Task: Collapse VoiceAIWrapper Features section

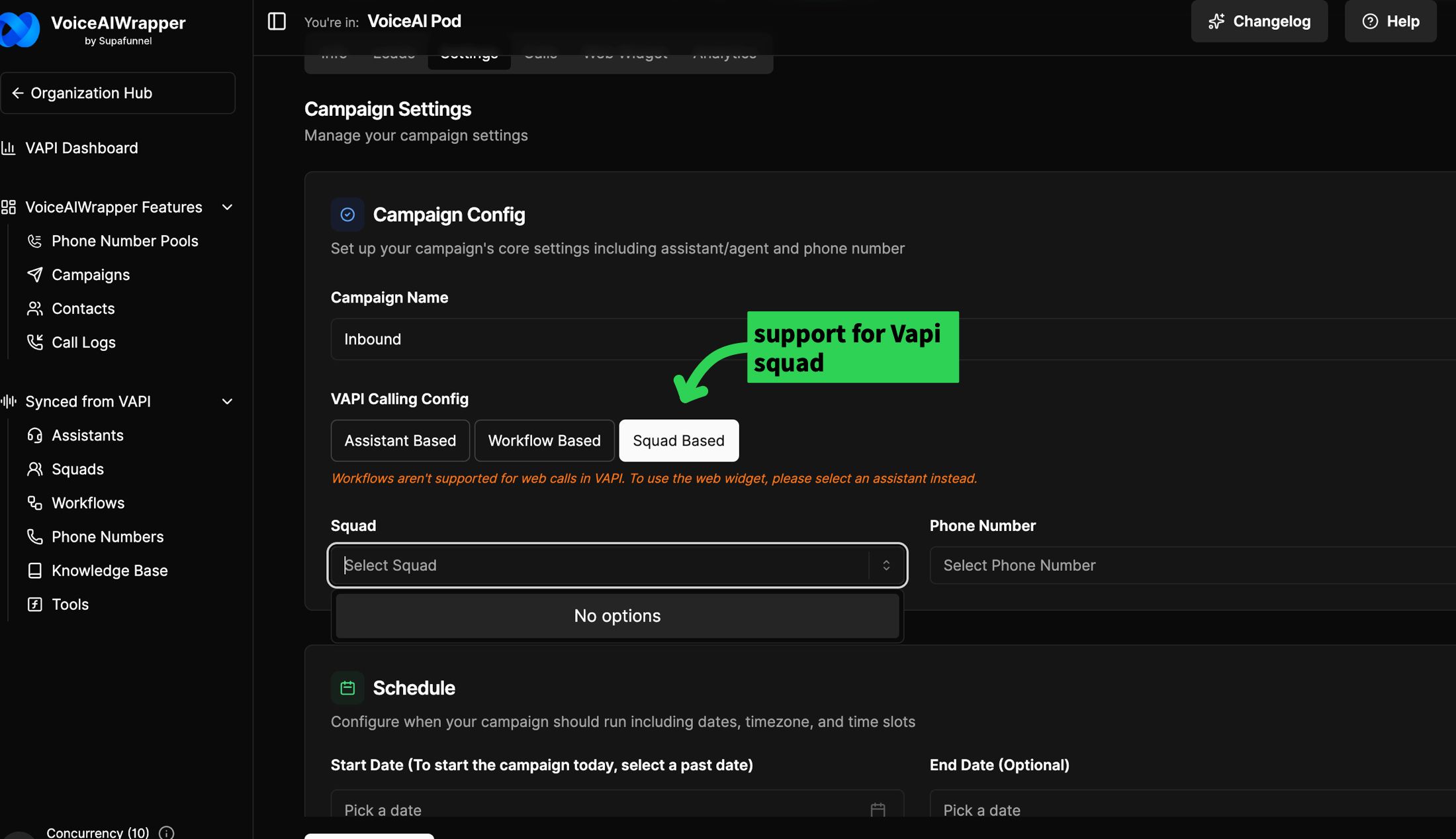Action: tap(227, 207)
